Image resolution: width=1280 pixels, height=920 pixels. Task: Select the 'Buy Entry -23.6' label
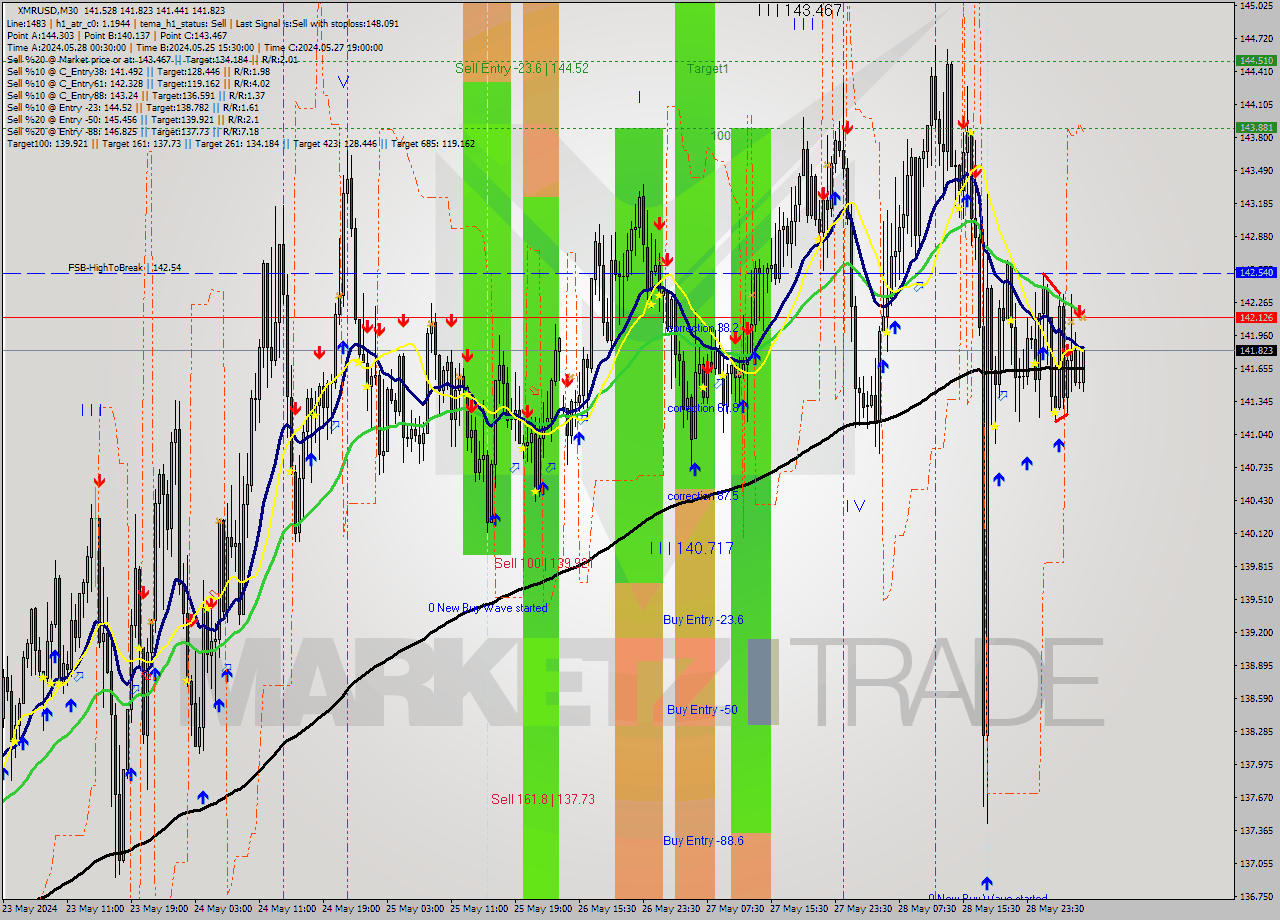pyautogui.click(x=703, y=620)
